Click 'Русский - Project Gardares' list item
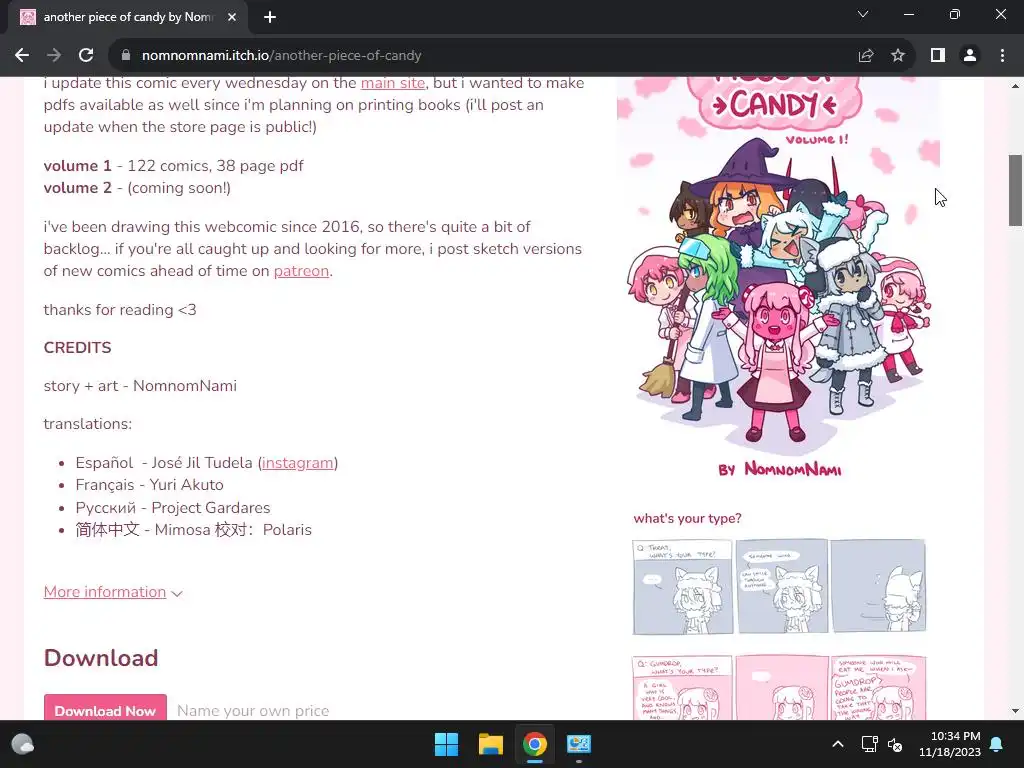1024x768 pixels. click(172, 507)
